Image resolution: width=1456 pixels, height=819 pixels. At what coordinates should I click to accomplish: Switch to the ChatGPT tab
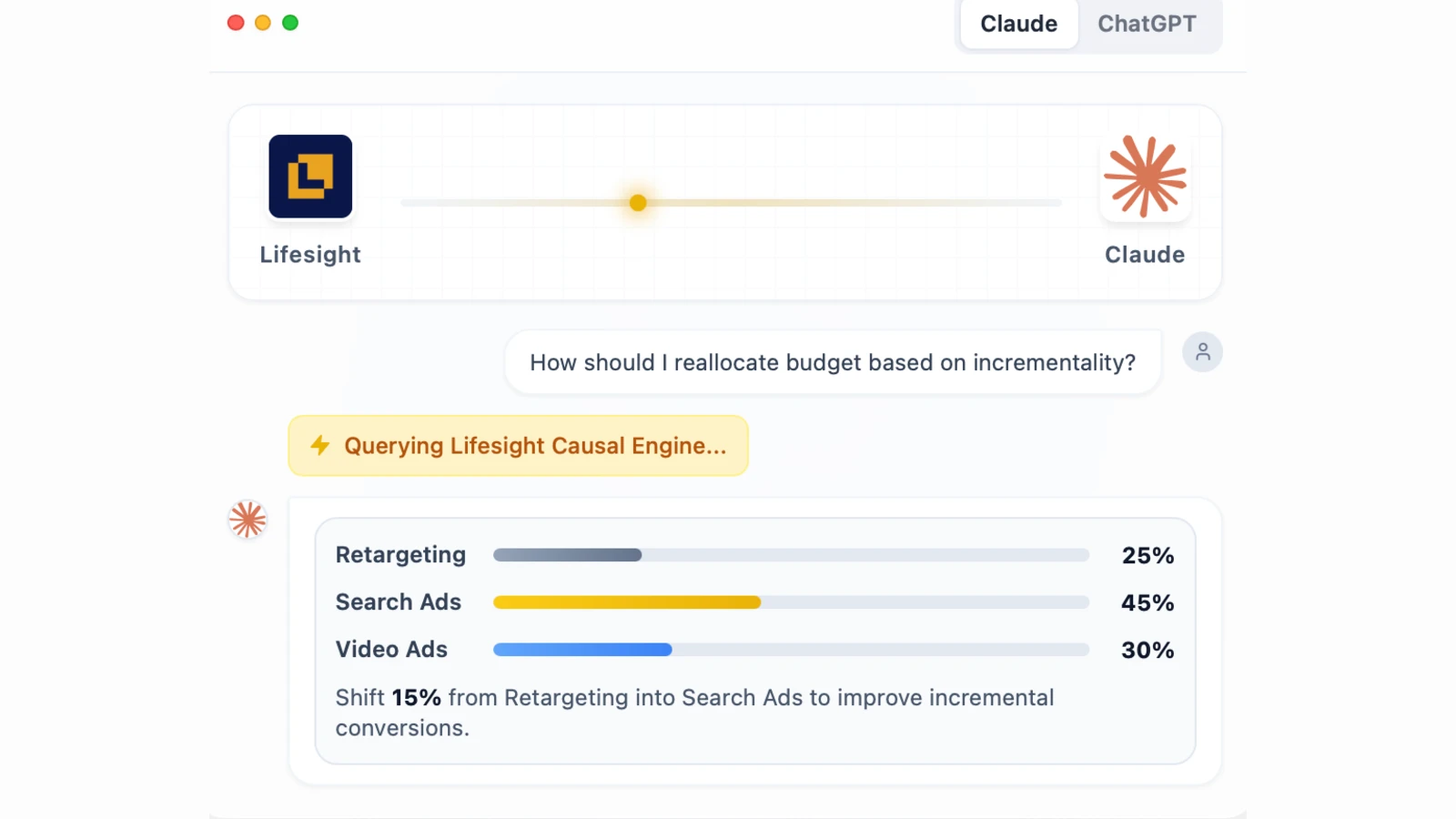[1147, 24]
